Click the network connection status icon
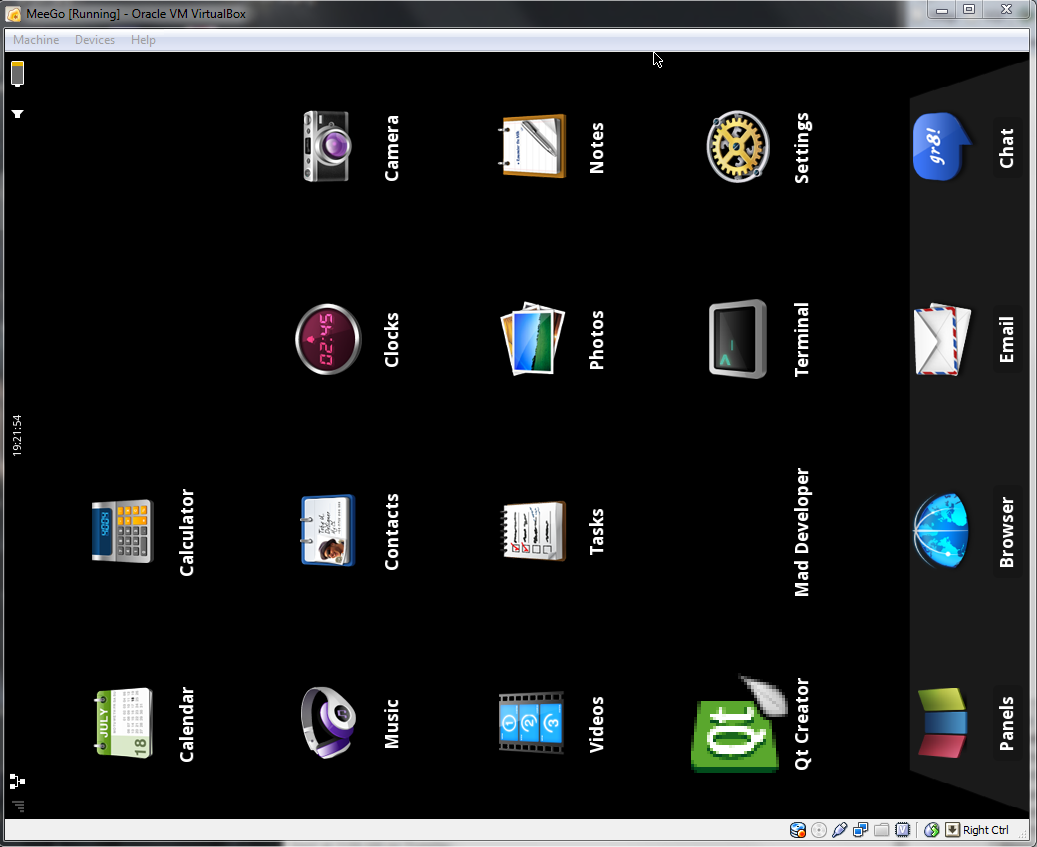Image resolution: width=1037 pixels, height=847 pixels. (x=18, y=782)
